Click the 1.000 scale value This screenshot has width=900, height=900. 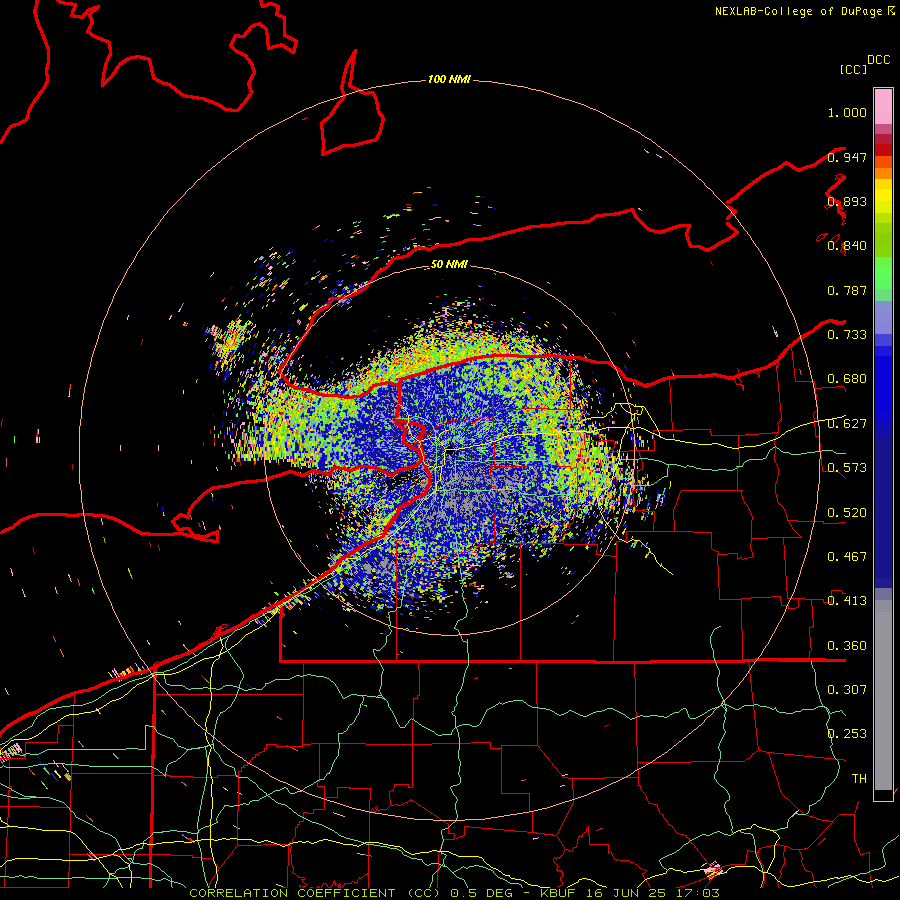click(x=847, y=112)
